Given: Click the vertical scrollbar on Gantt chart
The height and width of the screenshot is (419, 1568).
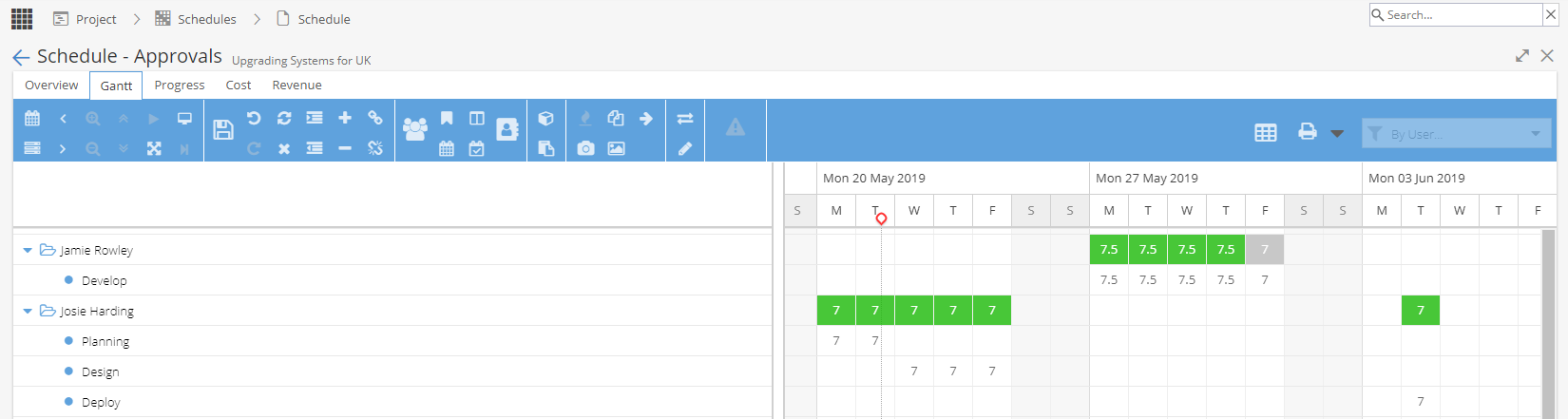Looking at the screenshot, I should 1549,323.
